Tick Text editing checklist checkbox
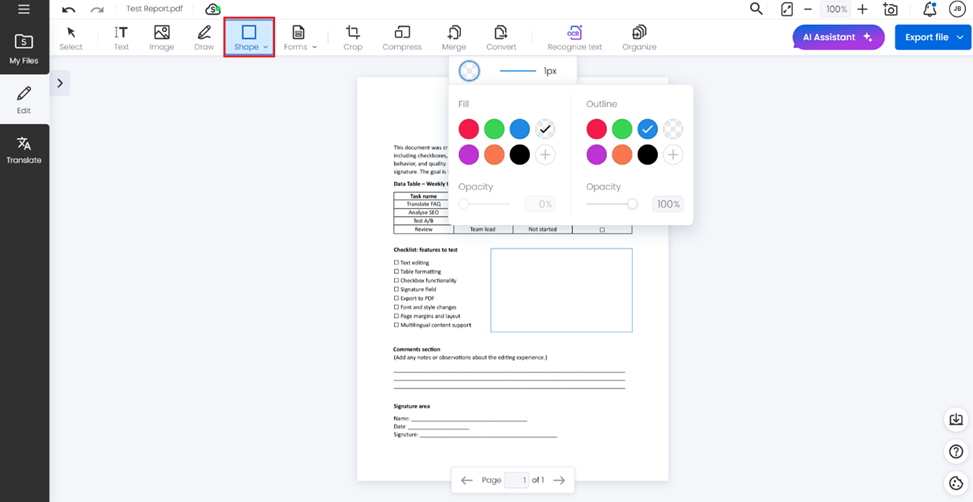 click(397, 263)
